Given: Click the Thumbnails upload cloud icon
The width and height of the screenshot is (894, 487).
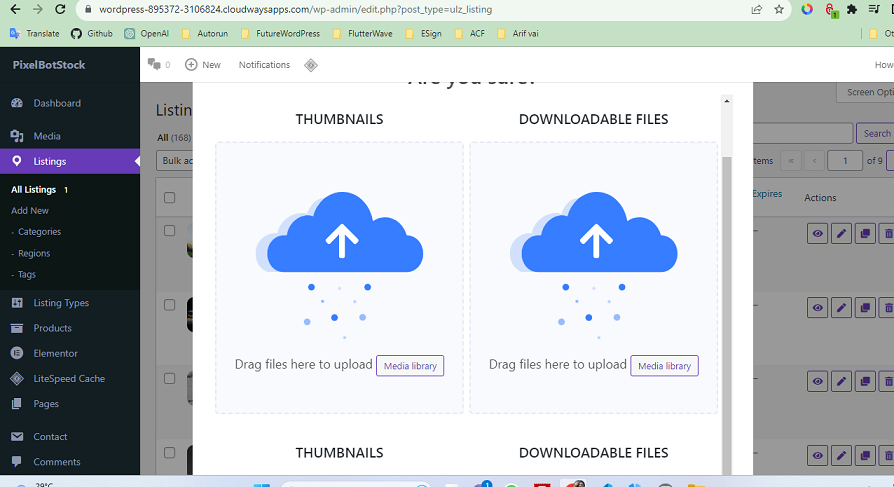Looking at the screenshot, I should [340, 233].
